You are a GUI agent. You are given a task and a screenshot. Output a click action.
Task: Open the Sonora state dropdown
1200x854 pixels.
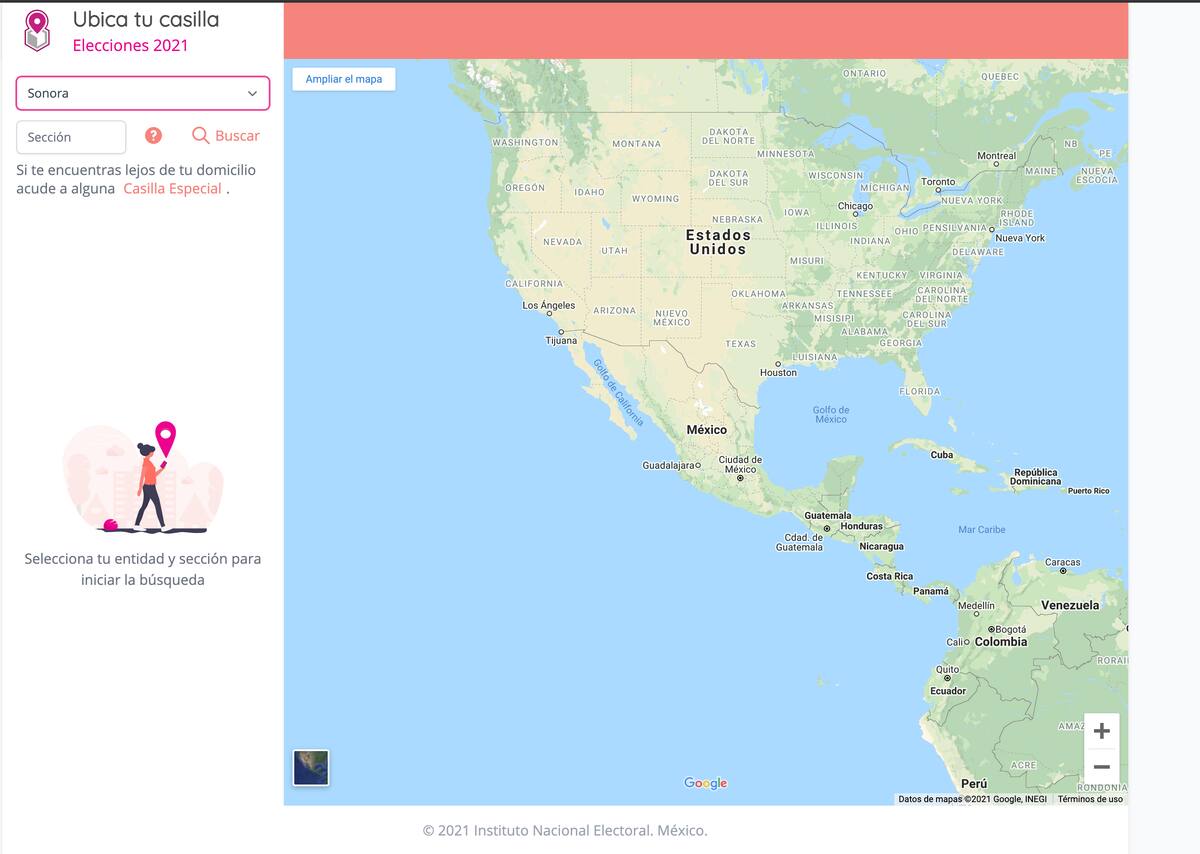point(142,93)
